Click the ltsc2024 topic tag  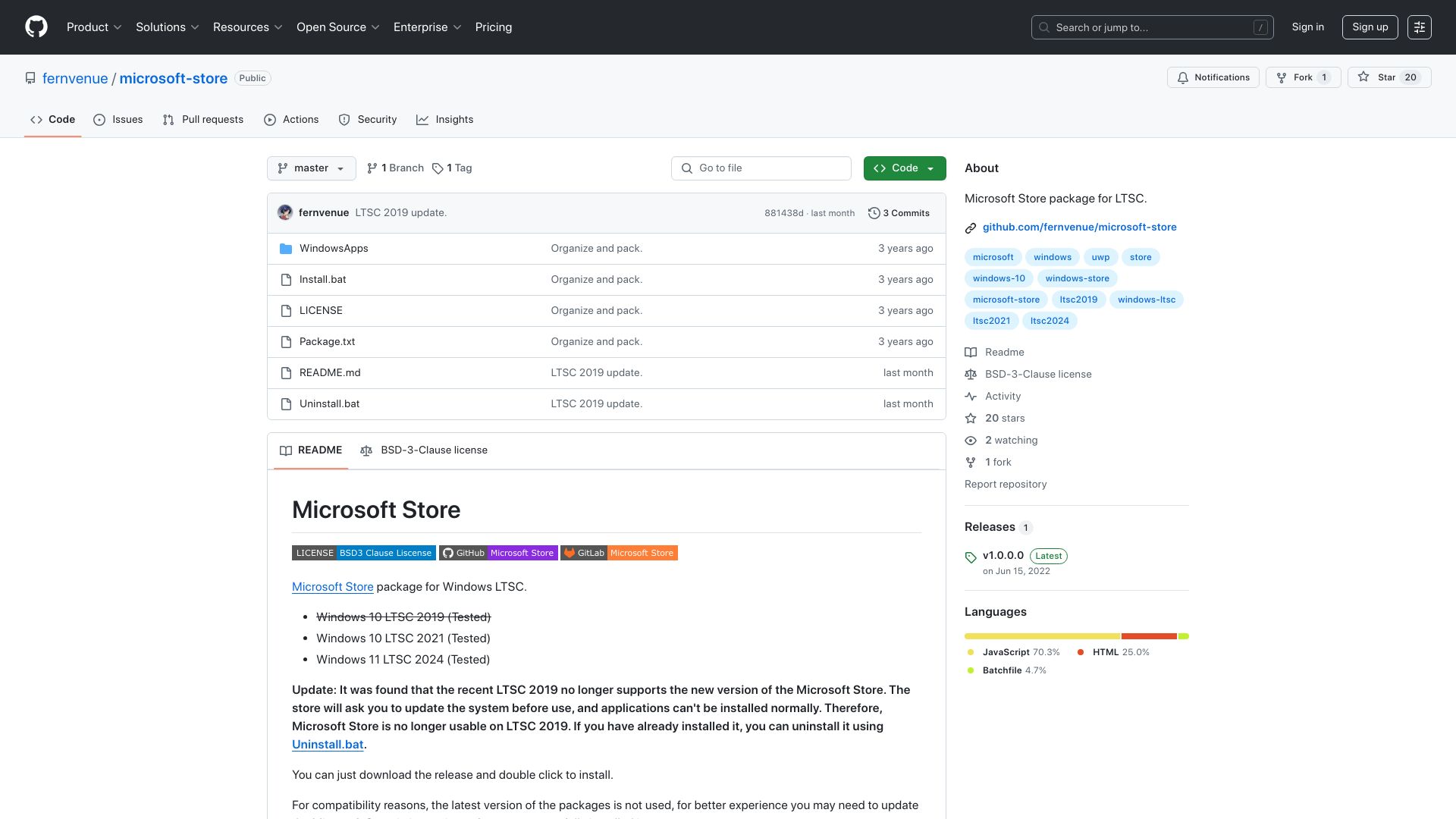pos(1050,321)
